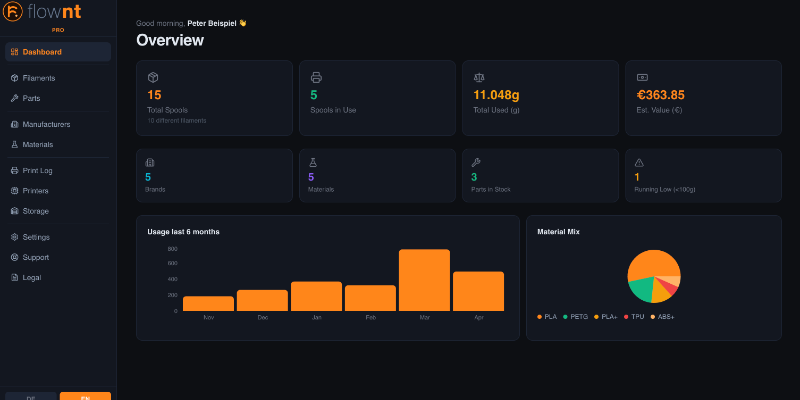
Task: Click the Print Log printer icon
Action: point(14,171)
